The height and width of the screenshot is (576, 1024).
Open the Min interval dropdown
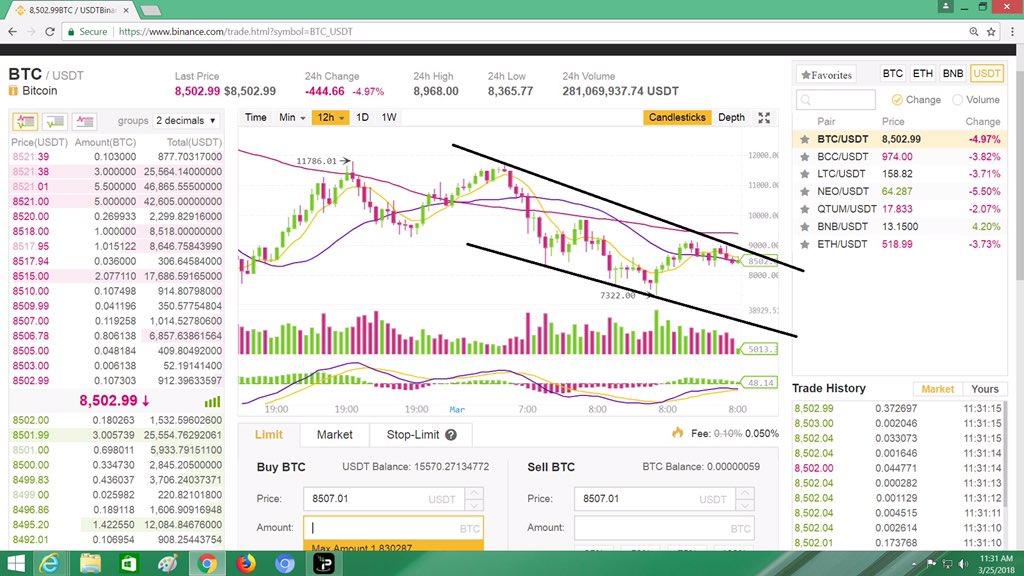click(x=292, y=118)
